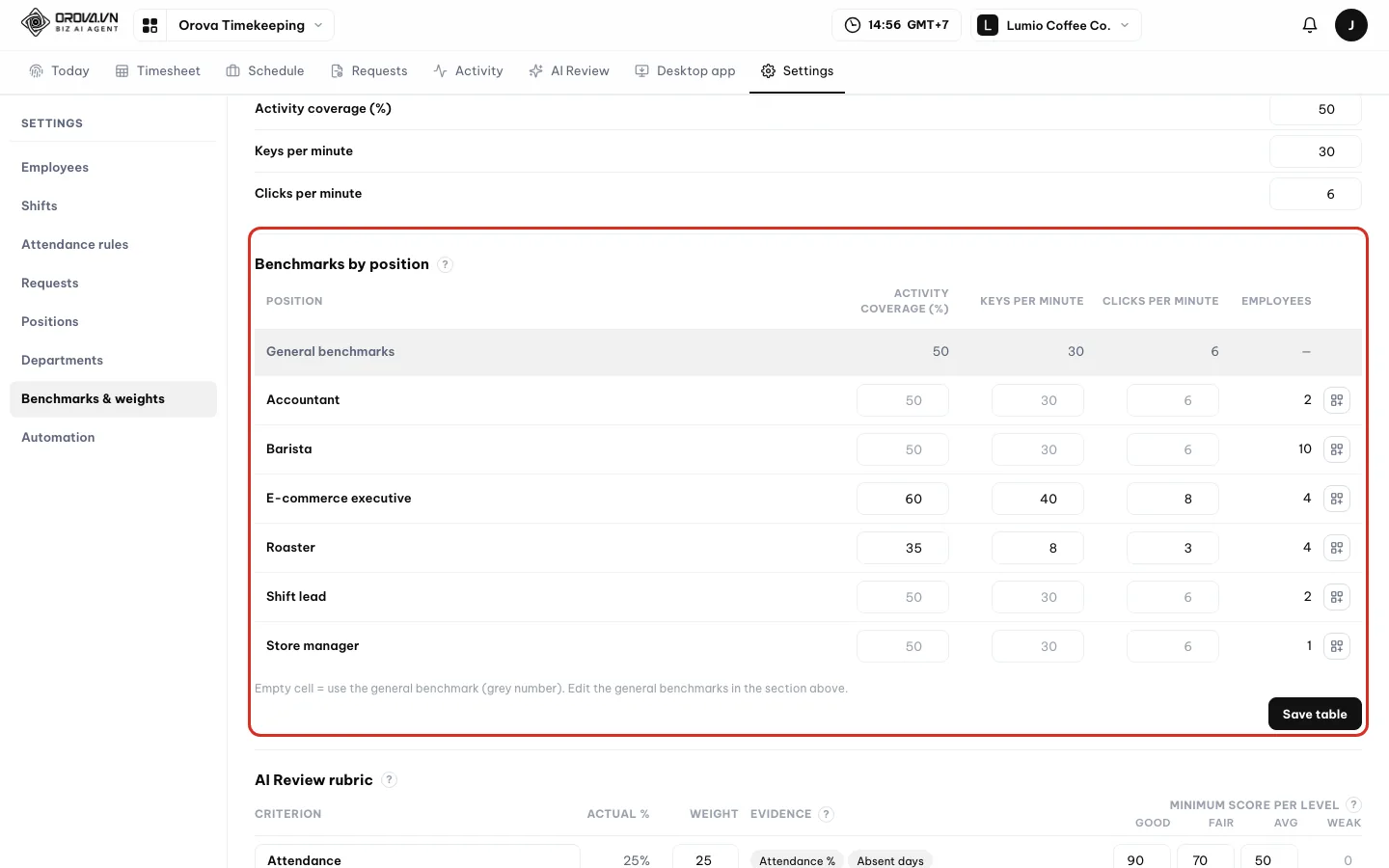Go to Attendance rules settings
This screenshot has width=1389, height=868.
[113, 245]
